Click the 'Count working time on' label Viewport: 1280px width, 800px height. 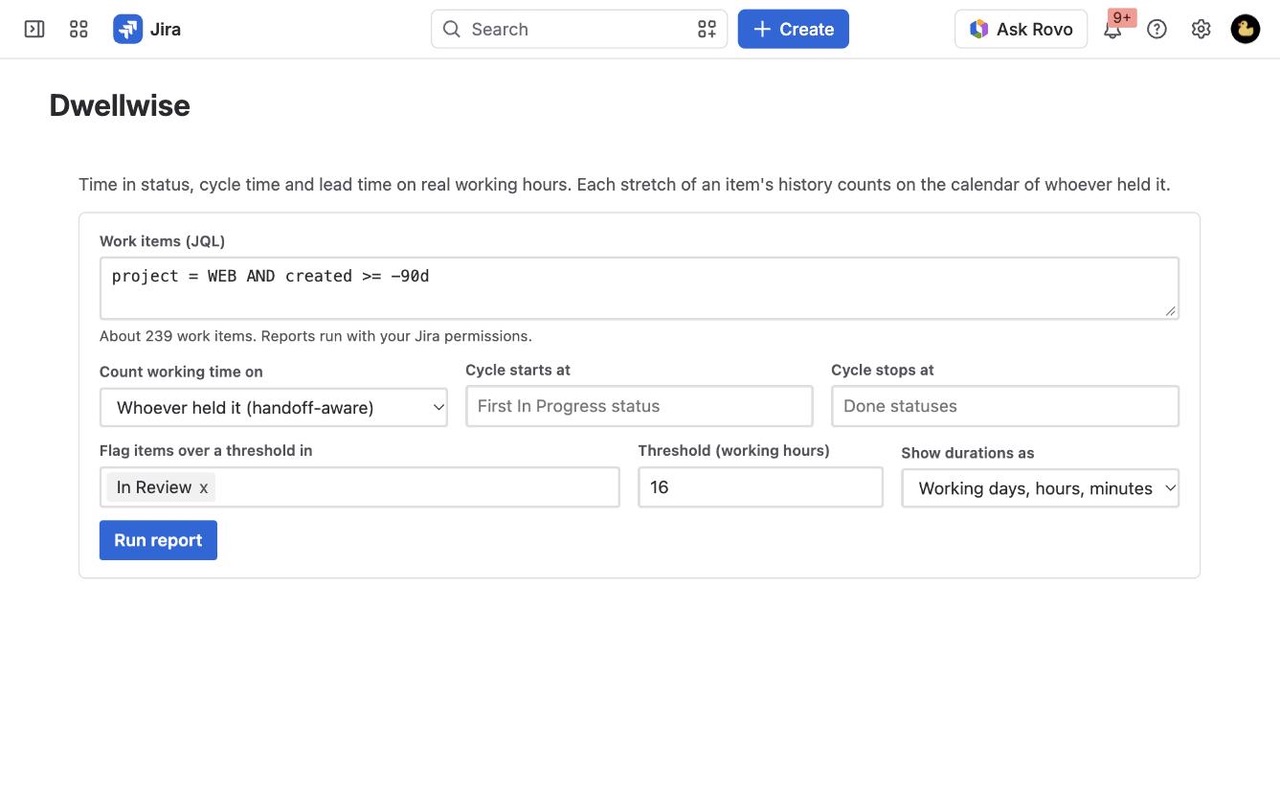(x=181, y=372)
